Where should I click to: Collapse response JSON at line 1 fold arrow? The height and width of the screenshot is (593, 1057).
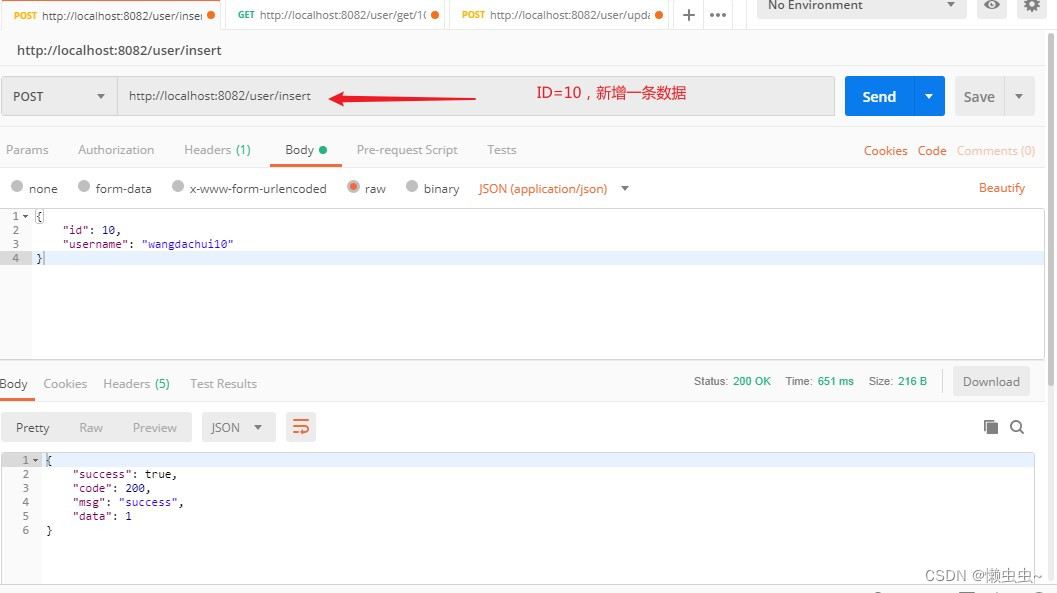click(36, 460)
